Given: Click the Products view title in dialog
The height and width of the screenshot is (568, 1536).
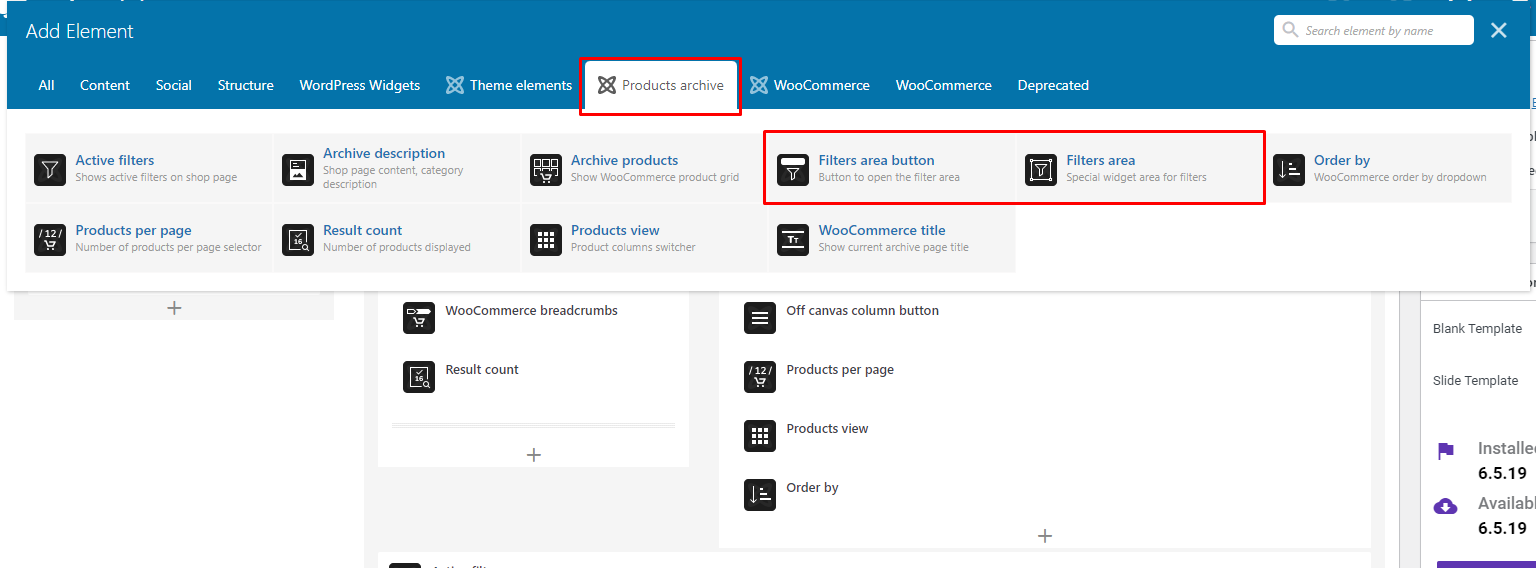Looking at the screenshot, I should 615,230.
